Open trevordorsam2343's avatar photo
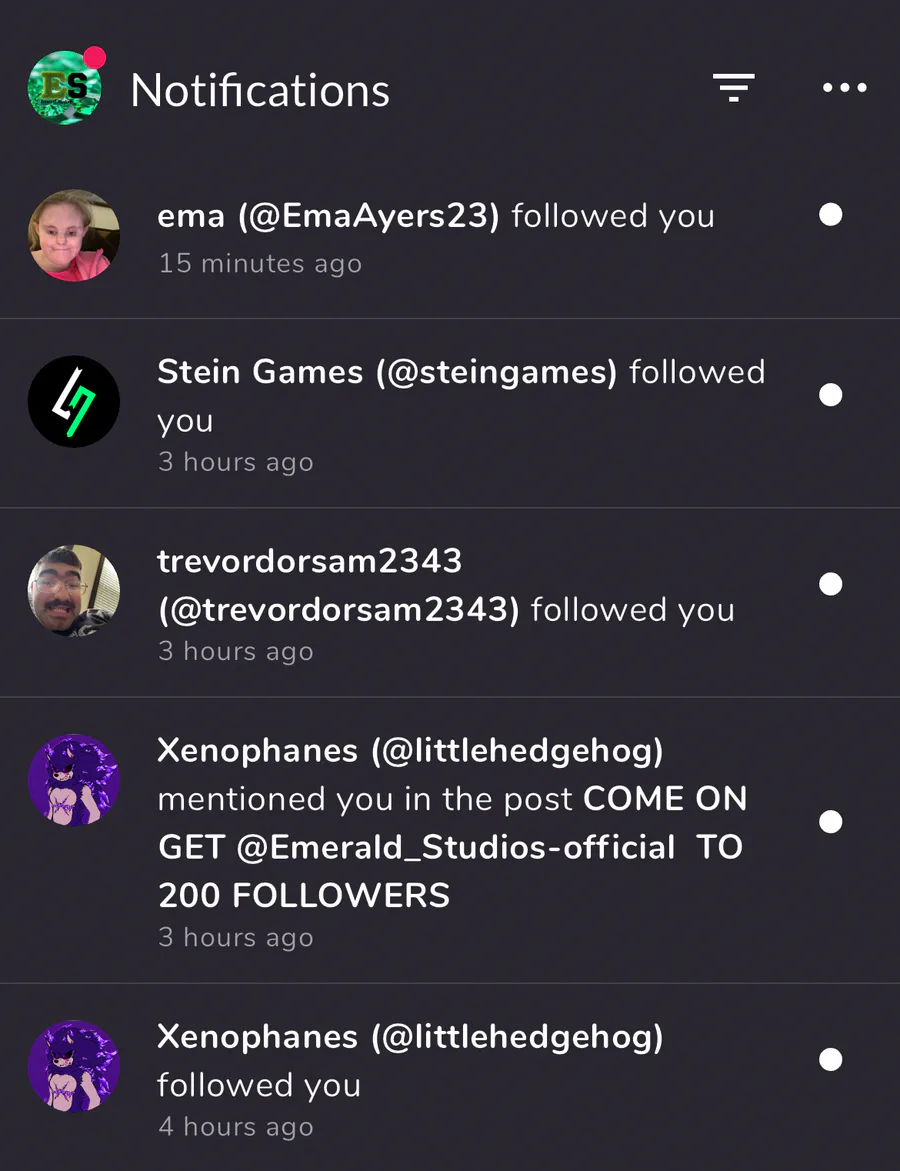The image size is (900, 1171). pyautogui.click(x=74, y=591)
